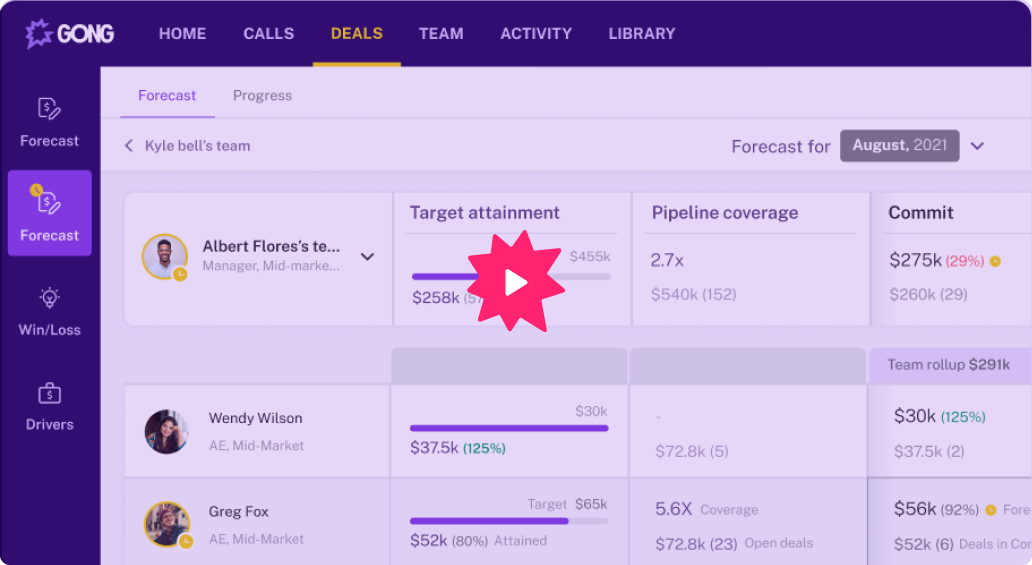The width and height of the screenshot is (1032, 565).
Task: Click the $455k team target amount
Action: pos(590,256)
